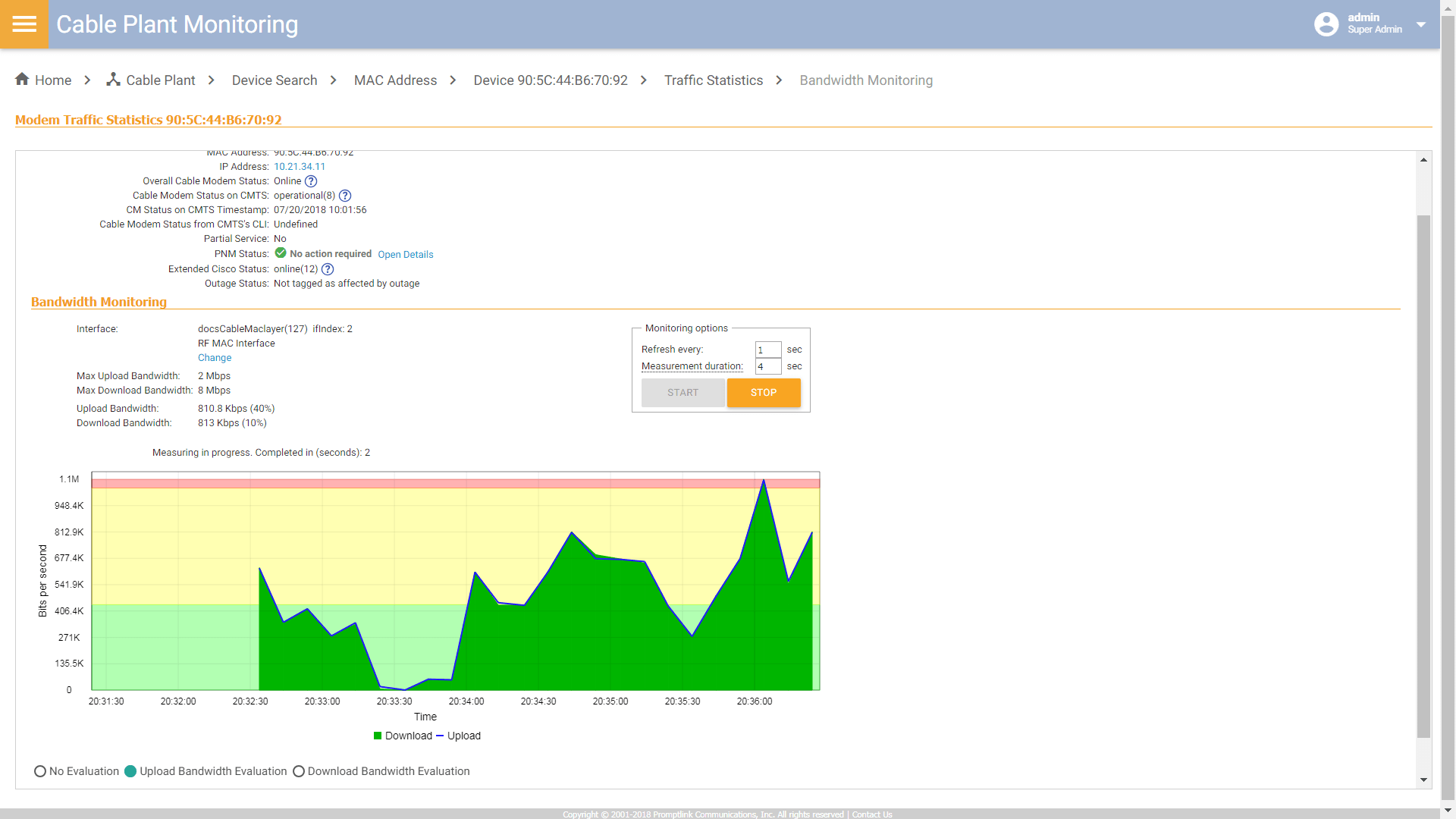Click the inner panel vertical scrollbar thumb
The width and height of the screenshot is (1456, 819).
click(x=1423, y=476)
